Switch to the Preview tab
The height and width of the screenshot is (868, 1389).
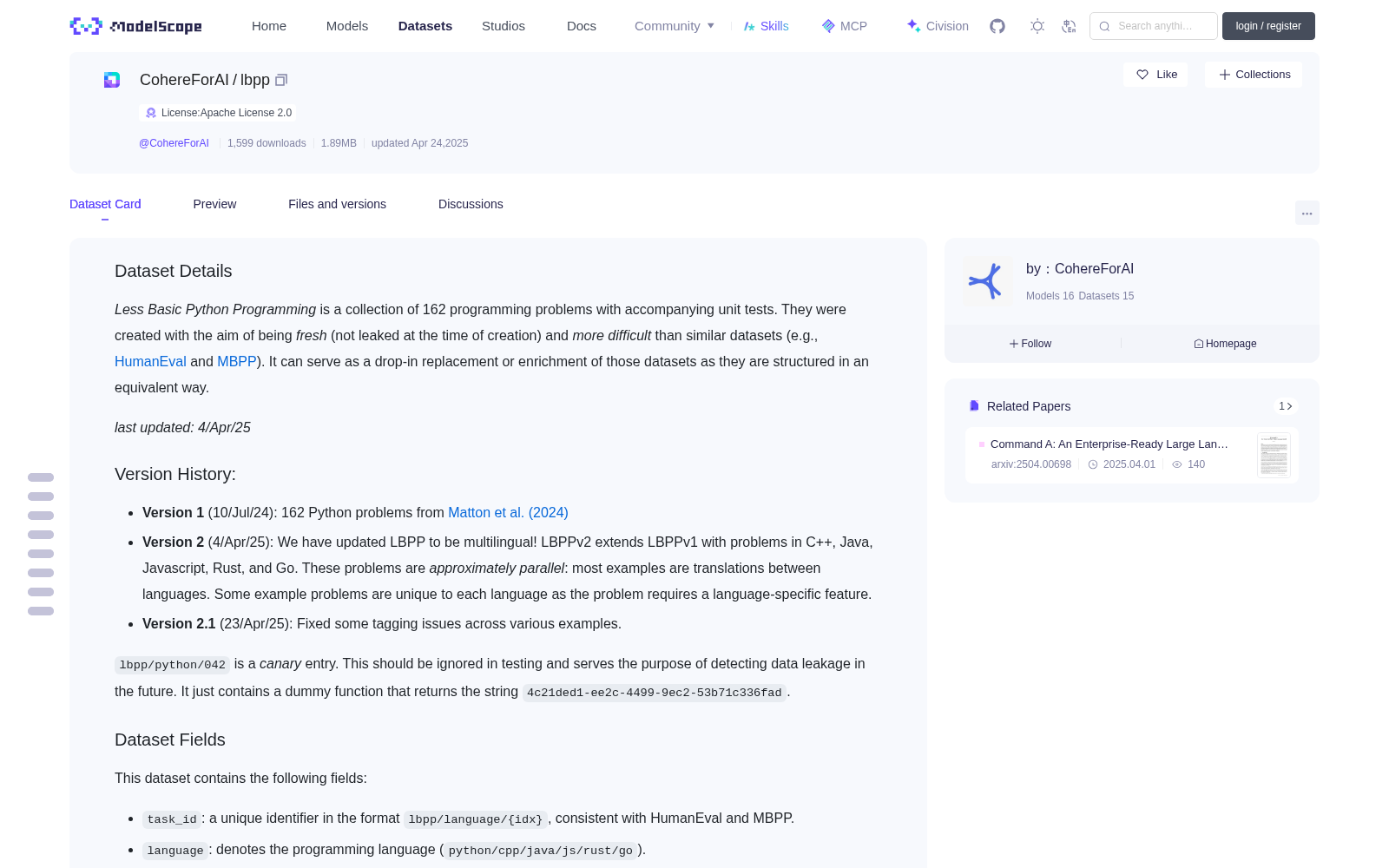[214, 204]
